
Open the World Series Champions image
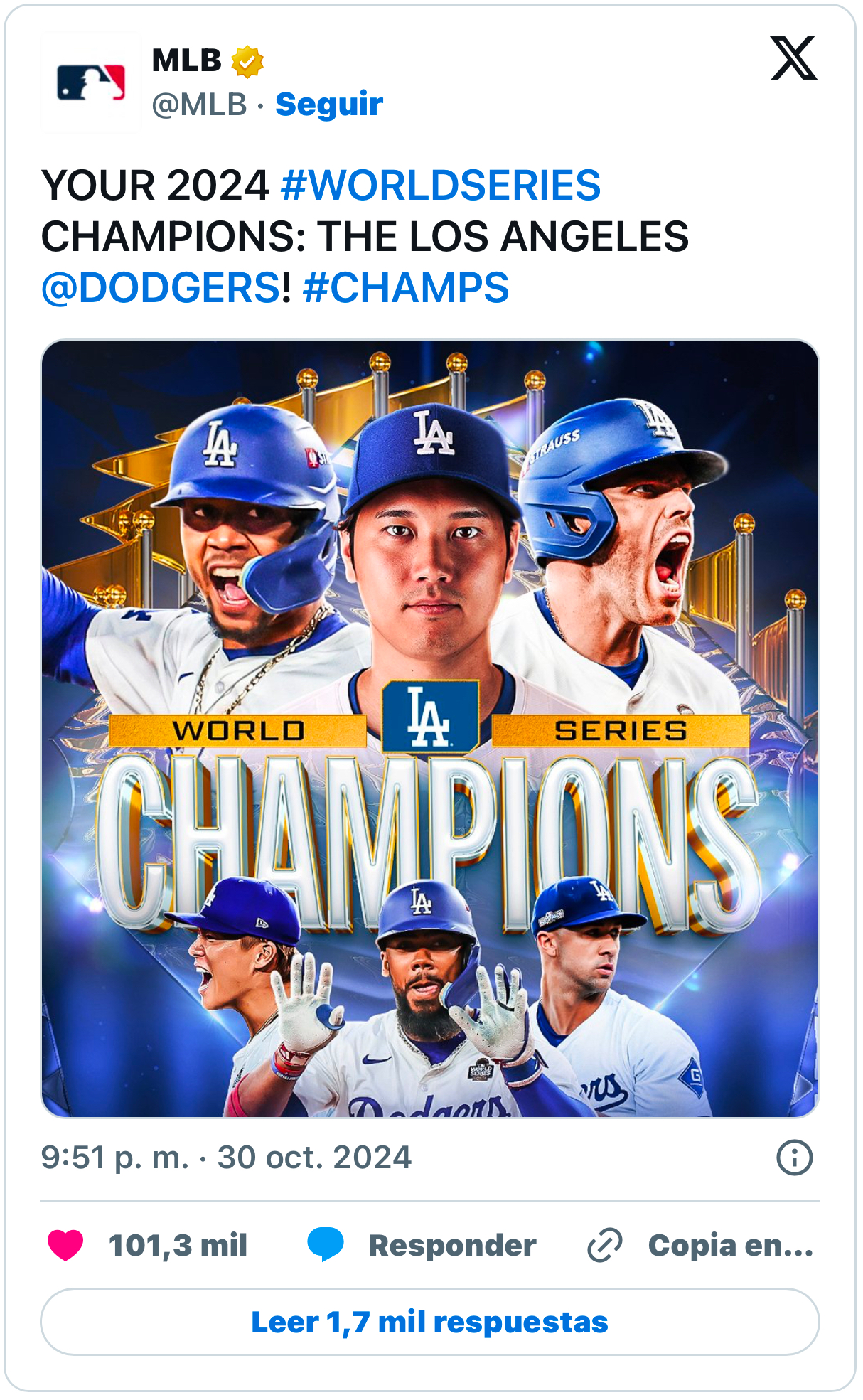[430, 728]
